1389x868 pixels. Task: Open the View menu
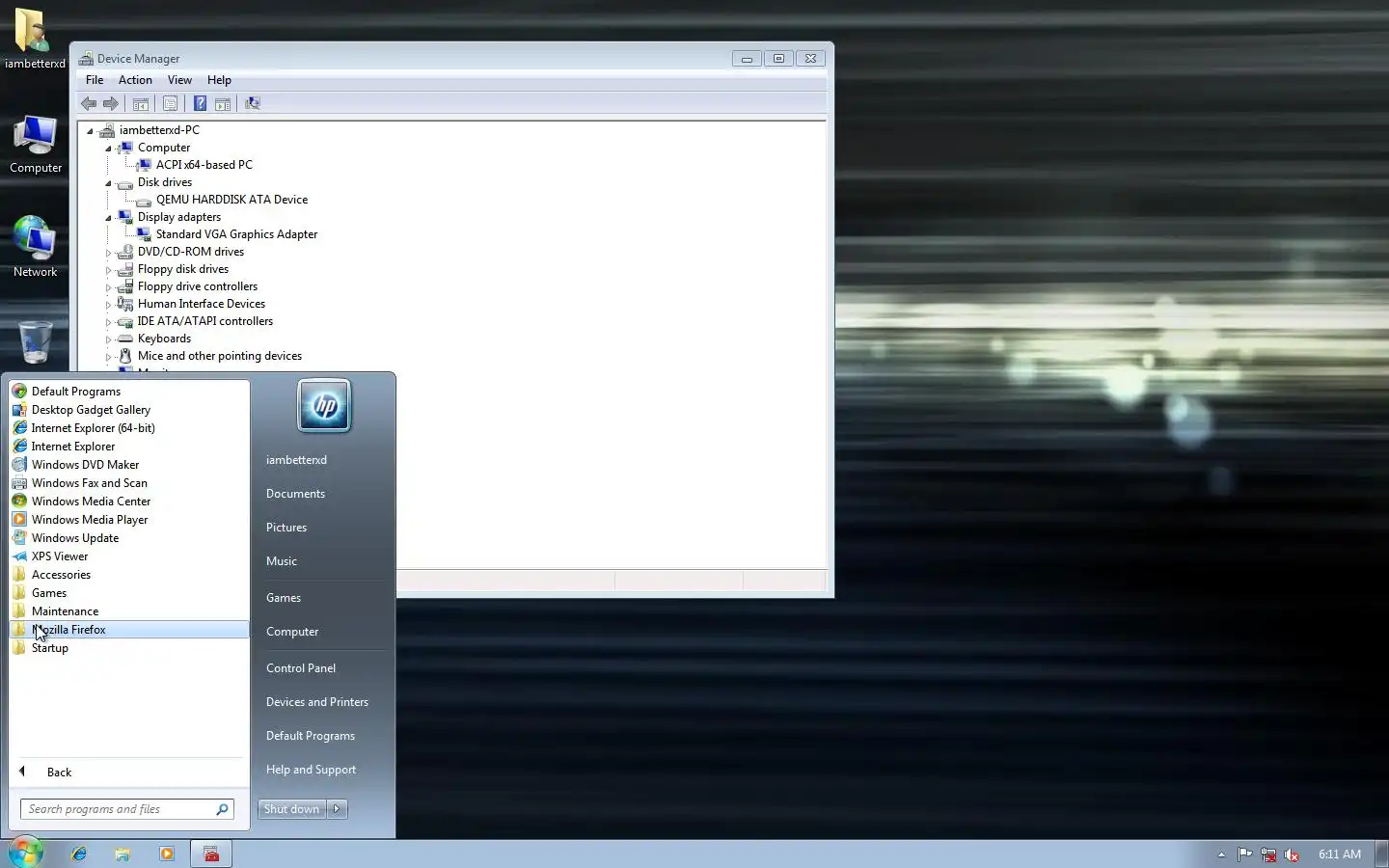pos(179,80)
